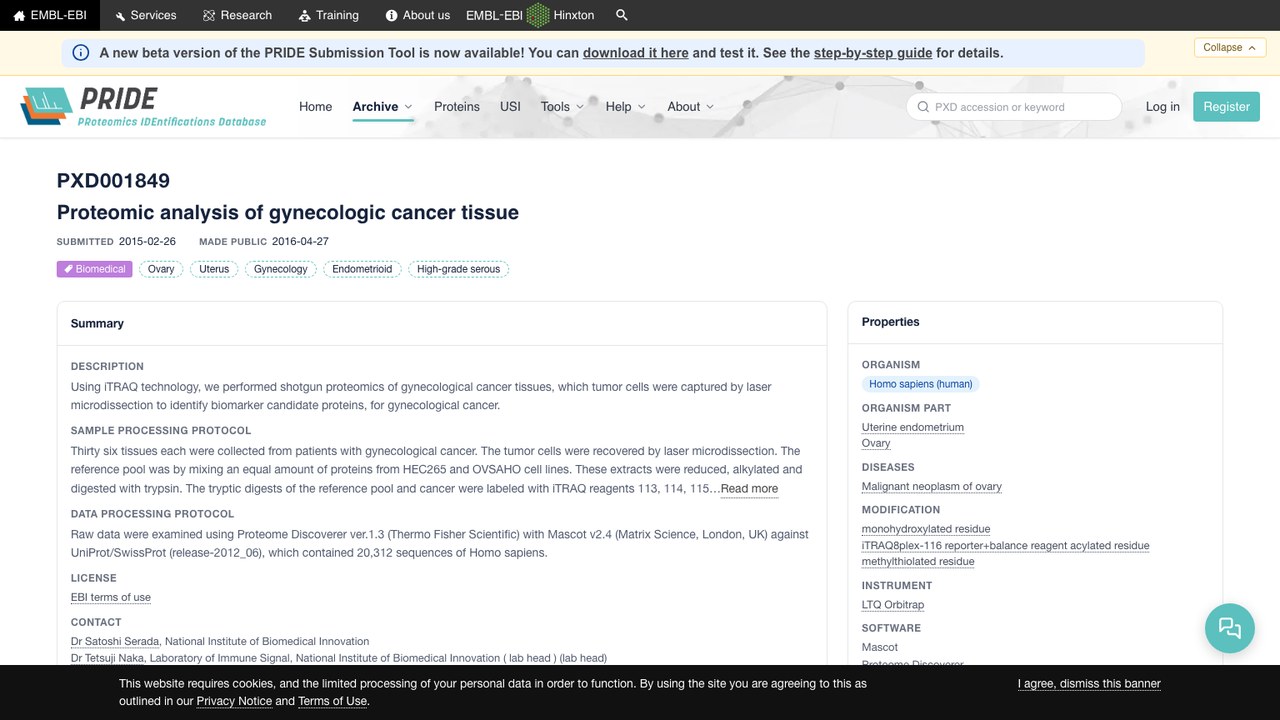Screen dimensions: 1280x720
Task: Click the info icon in the beta banner
Action: pos(81,53)
